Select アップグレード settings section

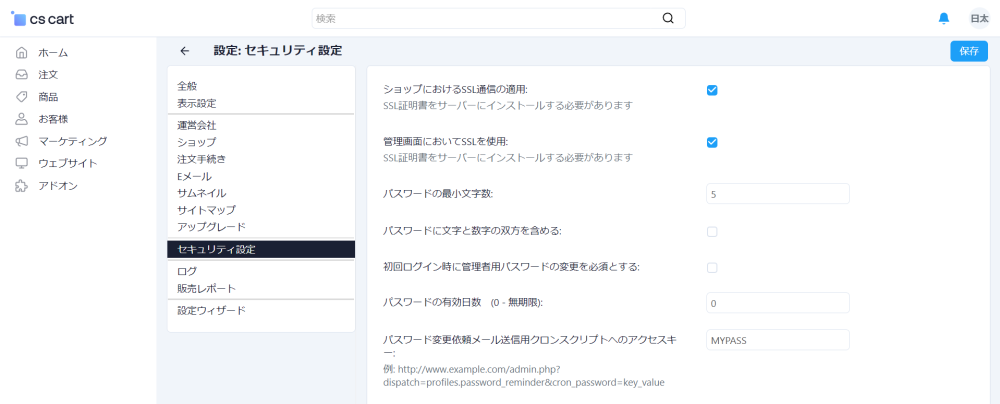211,227
